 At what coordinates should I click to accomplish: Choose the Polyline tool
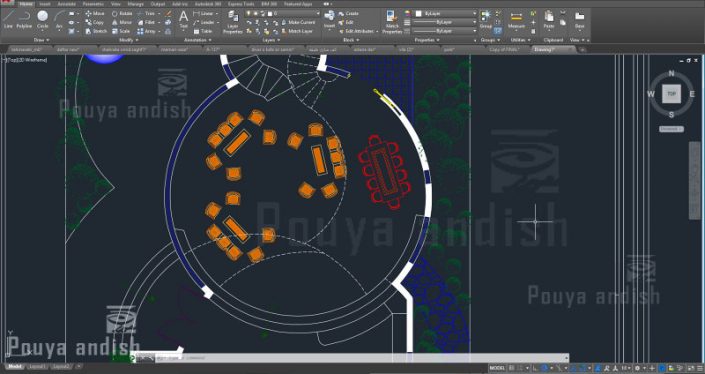[24, 20]
